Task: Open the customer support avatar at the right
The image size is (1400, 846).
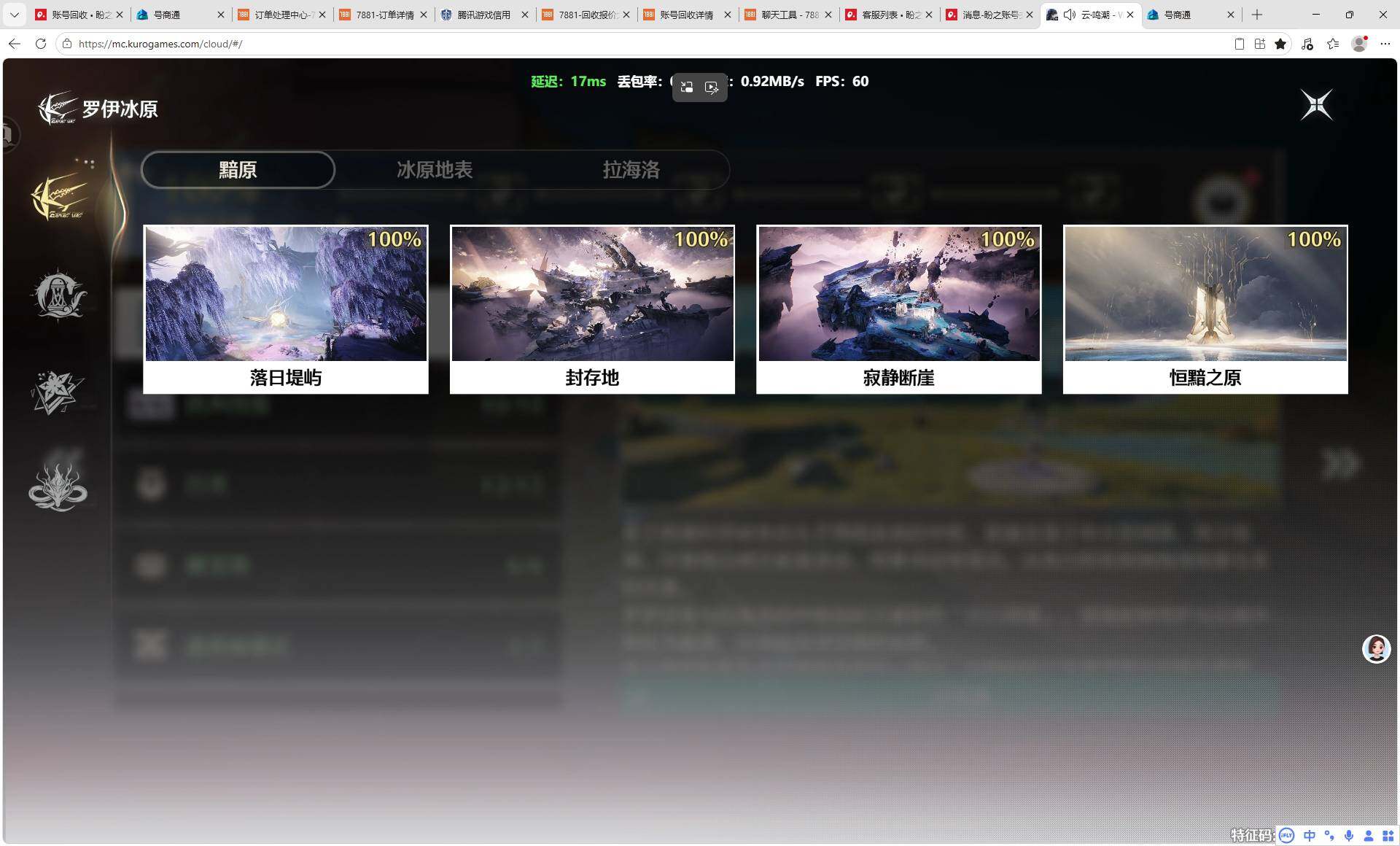Action: 1377,648
